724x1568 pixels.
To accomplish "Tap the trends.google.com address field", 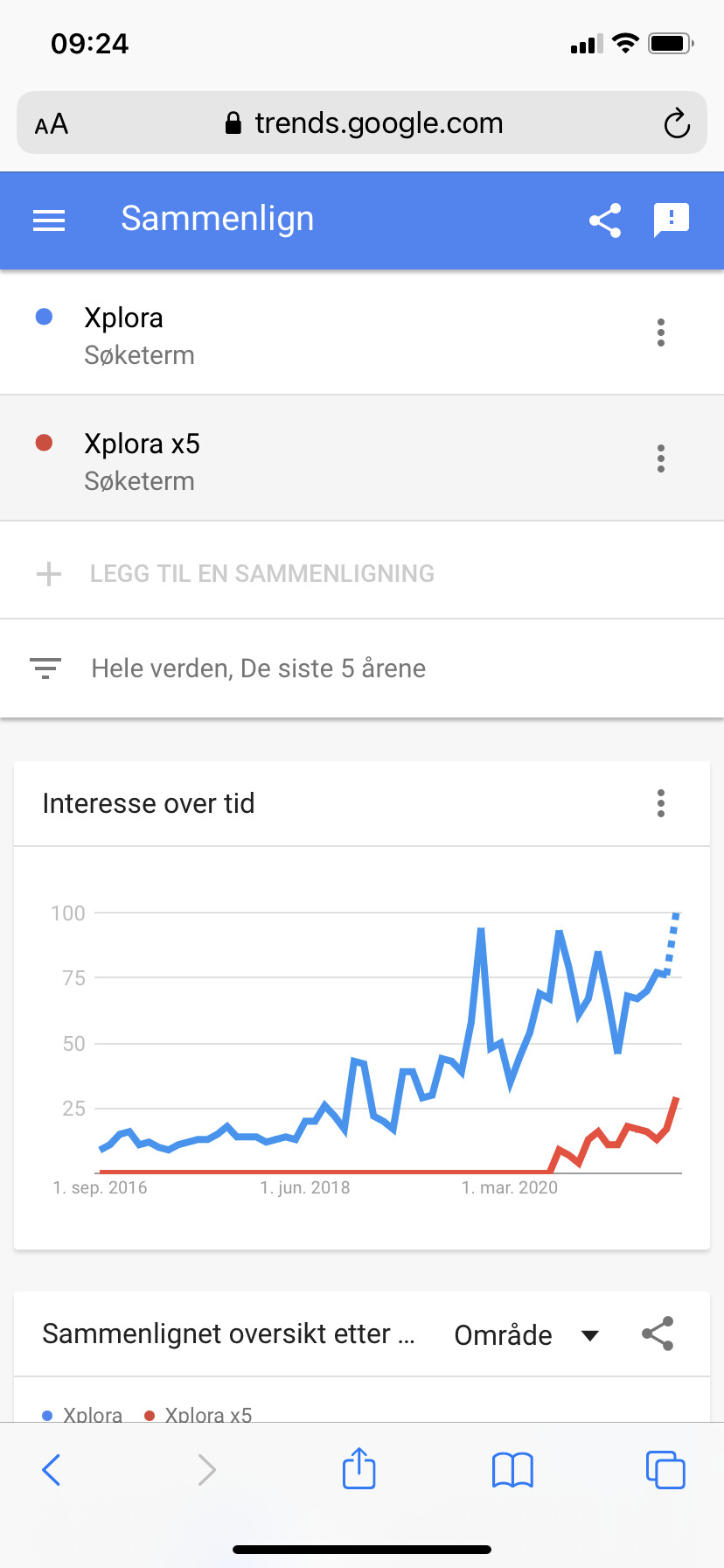I will [x=362, y=122].
